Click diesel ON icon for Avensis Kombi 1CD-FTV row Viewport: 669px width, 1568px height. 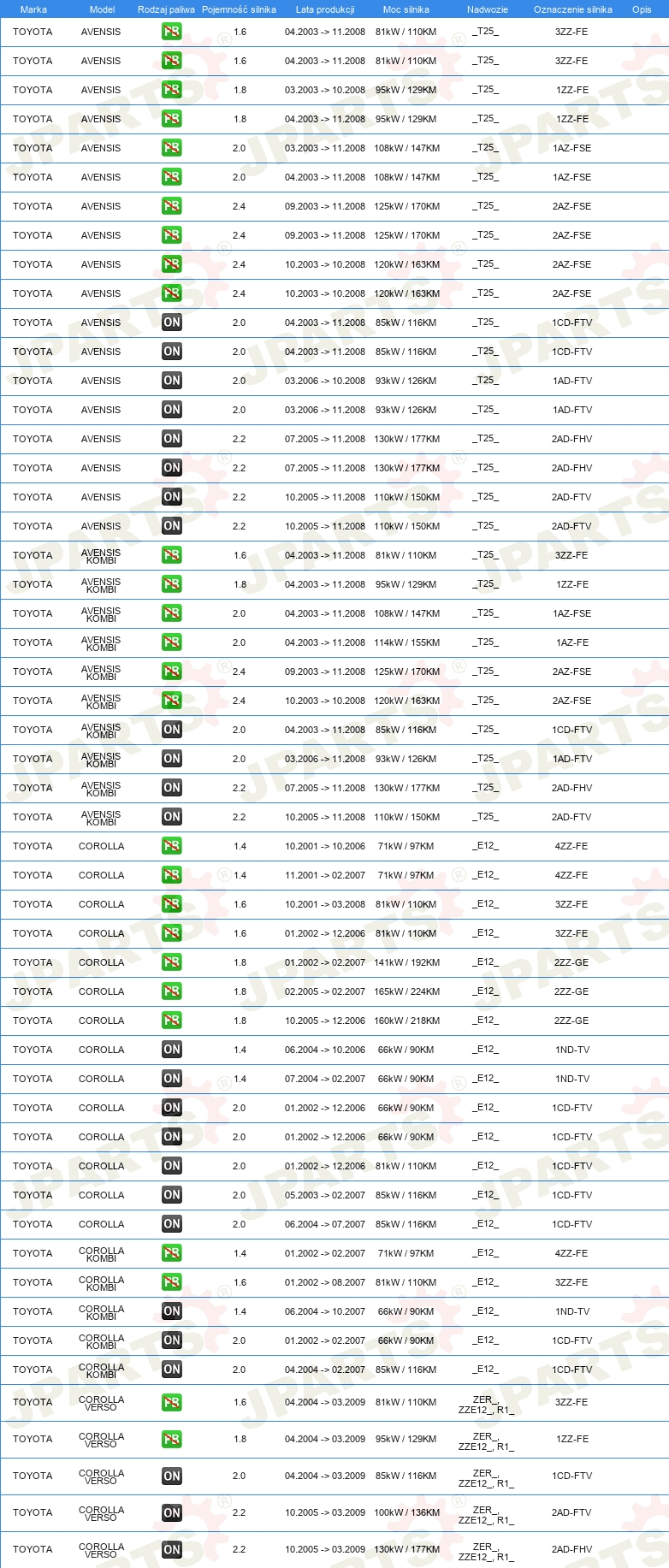tap(172, 730)
